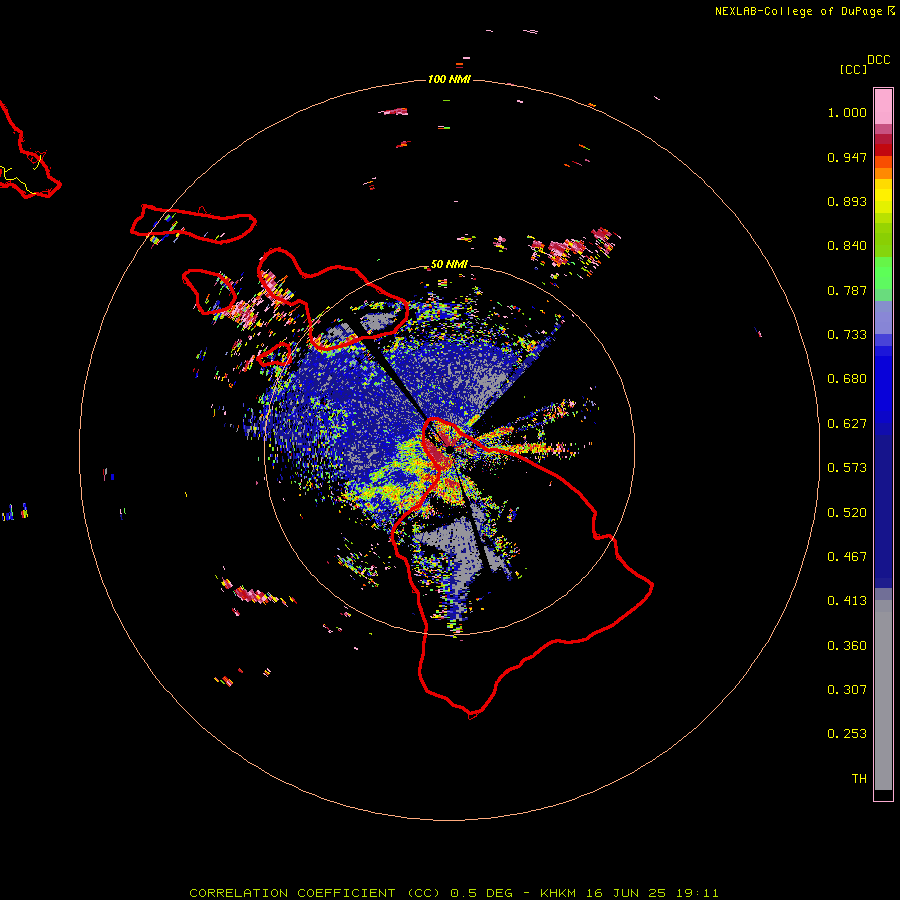
Task: Click the 0.307 scale value
Action: click(847, 690)
